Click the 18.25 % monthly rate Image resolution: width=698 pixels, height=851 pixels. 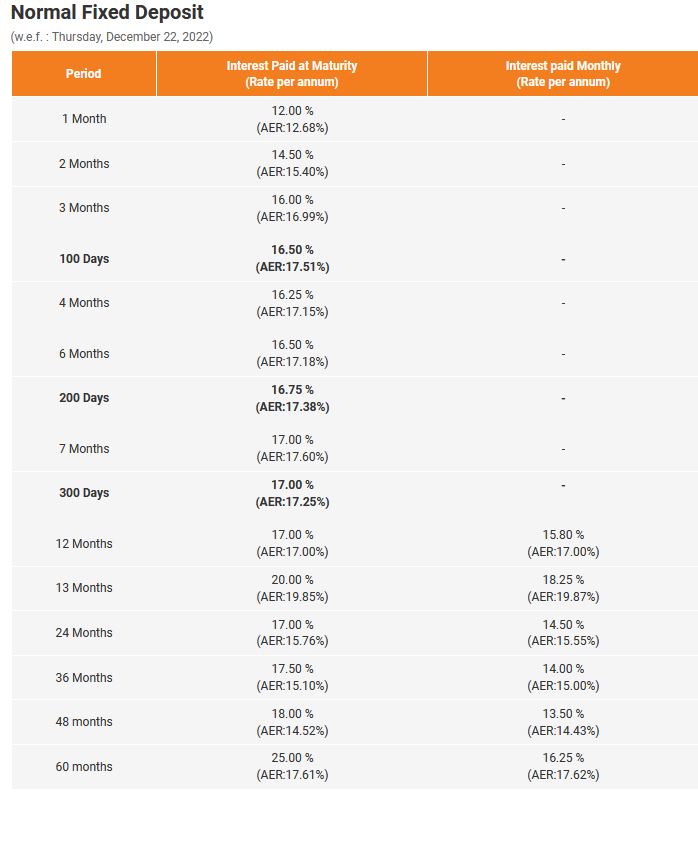tap(563, 580)
